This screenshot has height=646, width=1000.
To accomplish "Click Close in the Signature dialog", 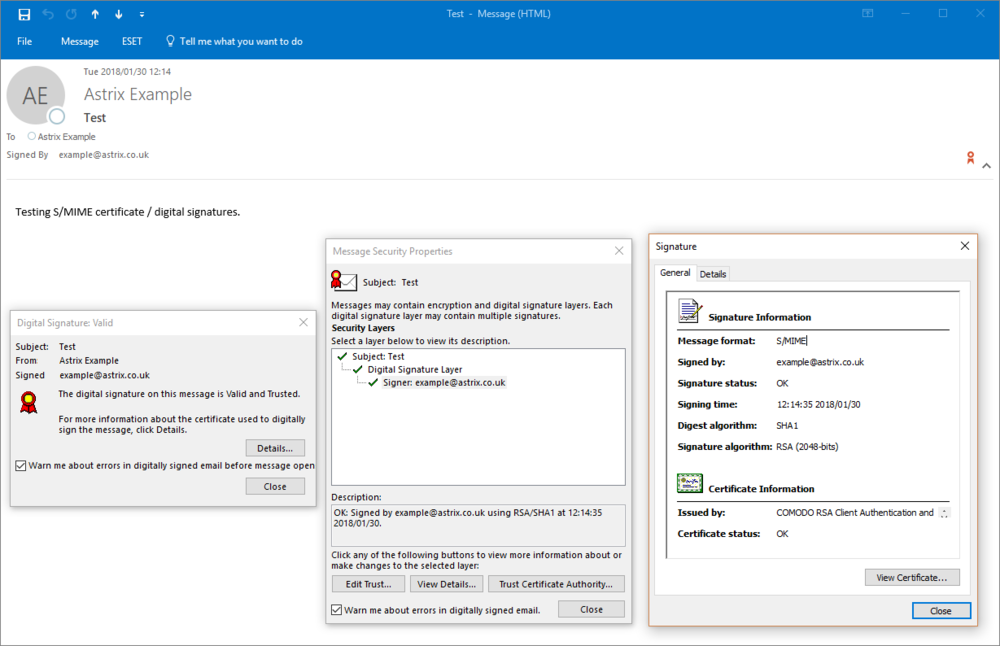I will (x=941, y=611).
